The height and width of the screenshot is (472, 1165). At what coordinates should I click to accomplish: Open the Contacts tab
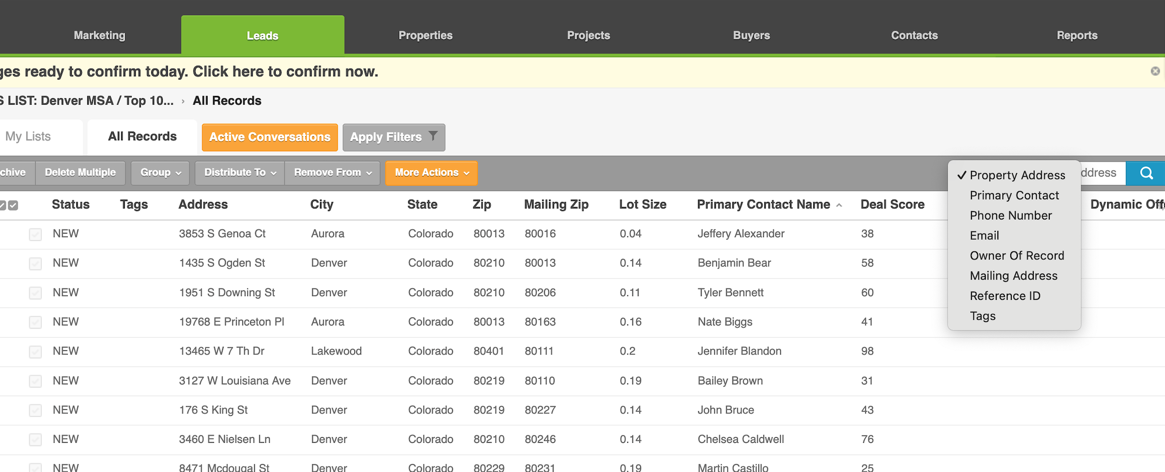pos(915,35)
